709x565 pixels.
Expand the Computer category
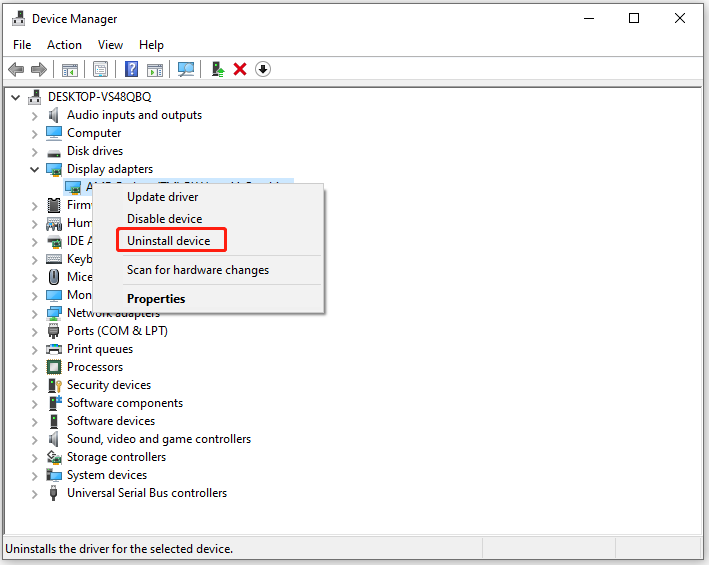34,134
